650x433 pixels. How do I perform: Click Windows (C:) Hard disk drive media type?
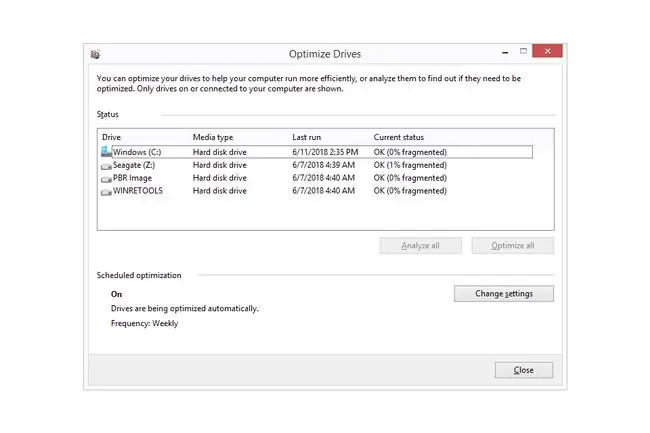(220, 152)
